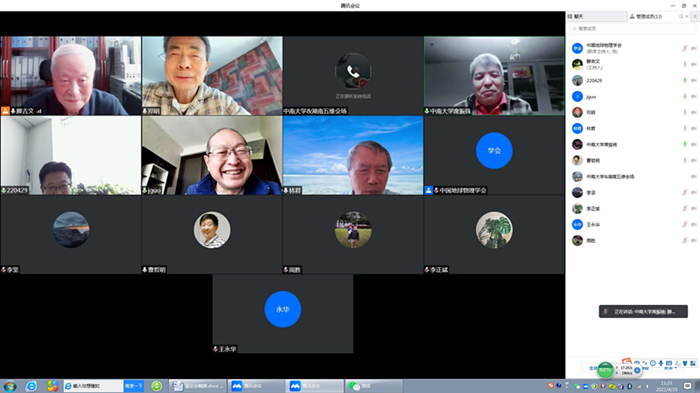Open Internet Explorer from the taskbar
The height and width of the screenshot is (393, 700).
coord(31,386)
